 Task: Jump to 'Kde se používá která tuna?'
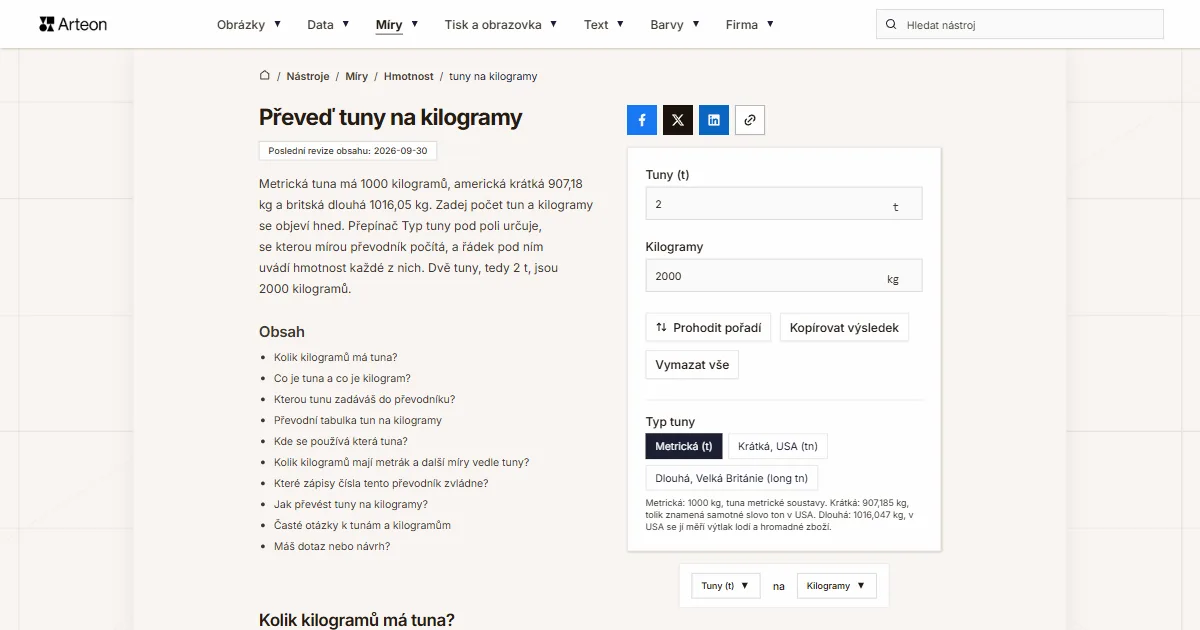pyautogui.click(x=341, y=441)
